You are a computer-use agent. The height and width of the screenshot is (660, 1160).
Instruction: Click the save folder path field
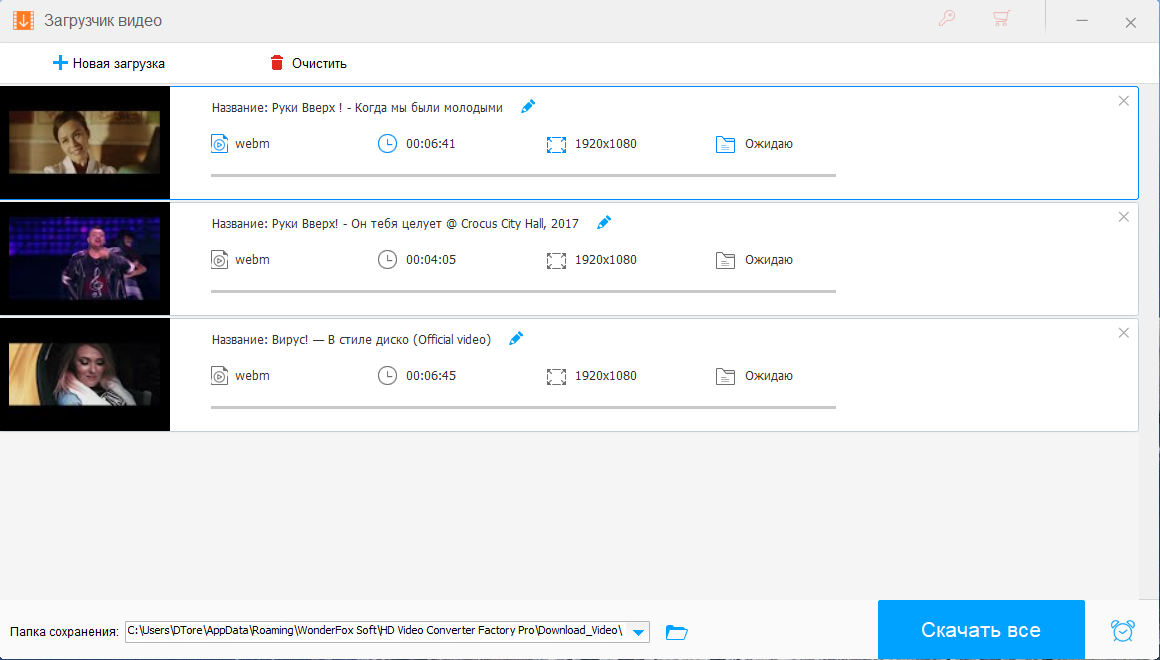point(375,631)
